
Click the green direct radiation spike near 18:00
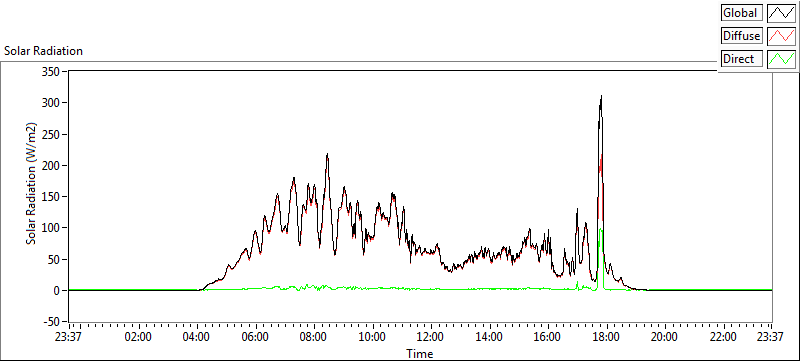pos(601,229)
